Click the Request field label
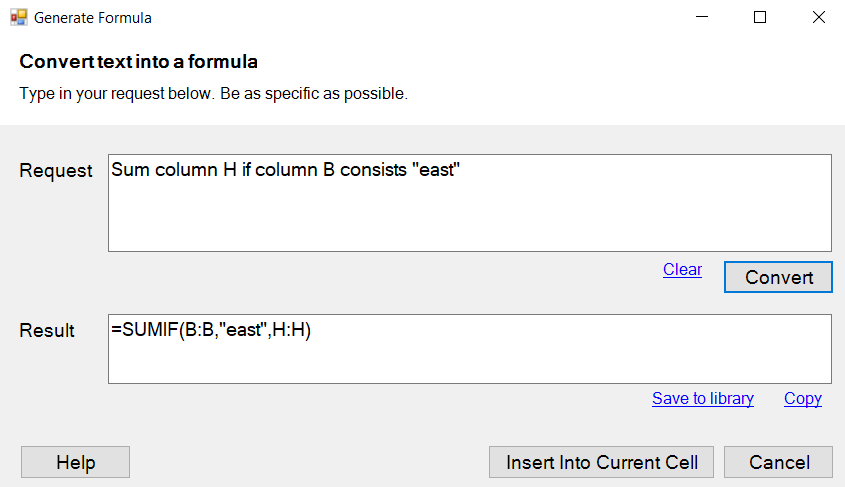Screen dimensions: 845x487 pos(56,171)
